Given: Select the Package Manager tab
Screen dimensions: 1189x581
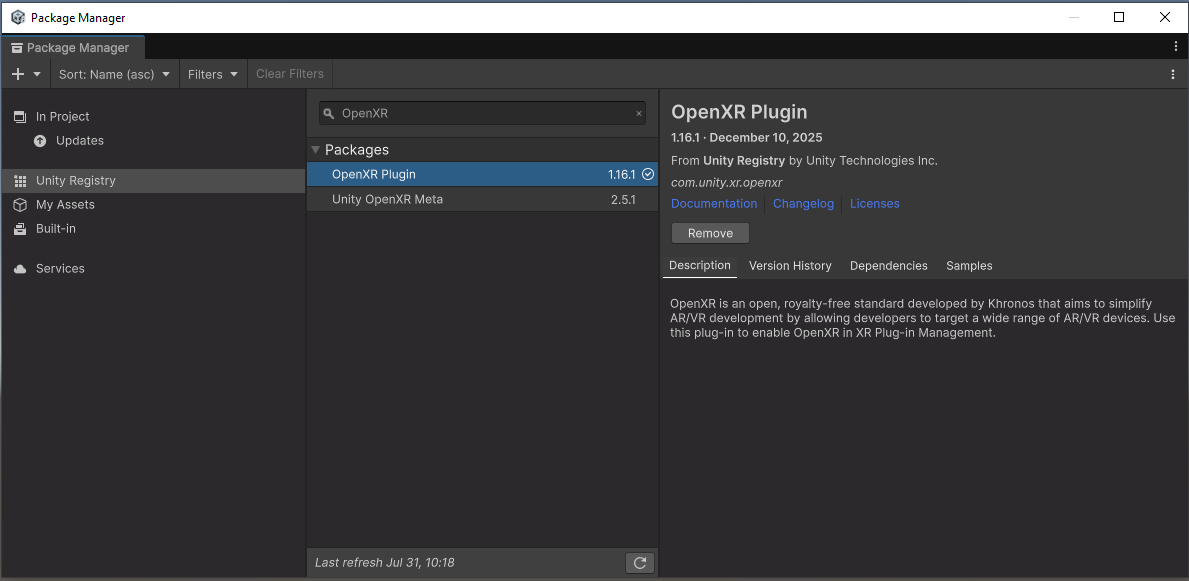Looking at the screenshot, I should point(73,47).
